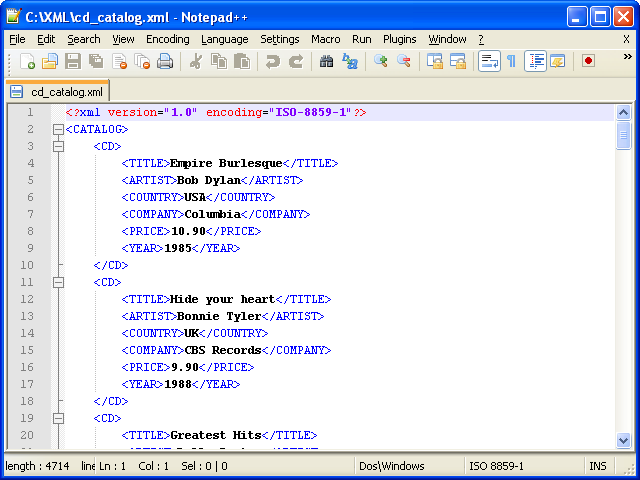The image size is (640, 480).
Task: Cut selection using the scissors icon
Action: [196, 62]
